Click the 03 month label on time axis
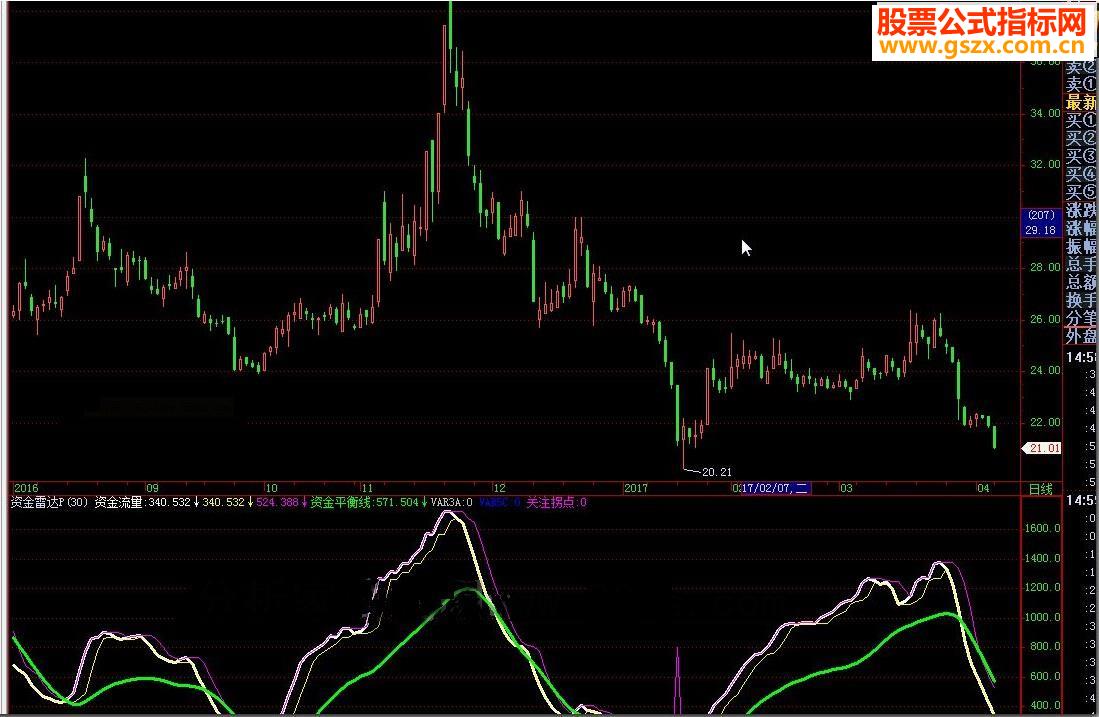 pos(847,488)
